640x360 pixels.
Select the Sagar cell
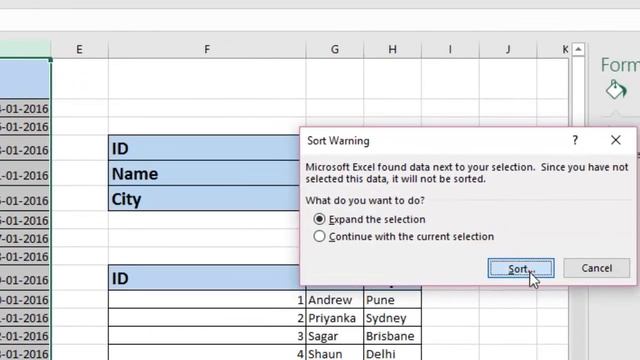334,336
